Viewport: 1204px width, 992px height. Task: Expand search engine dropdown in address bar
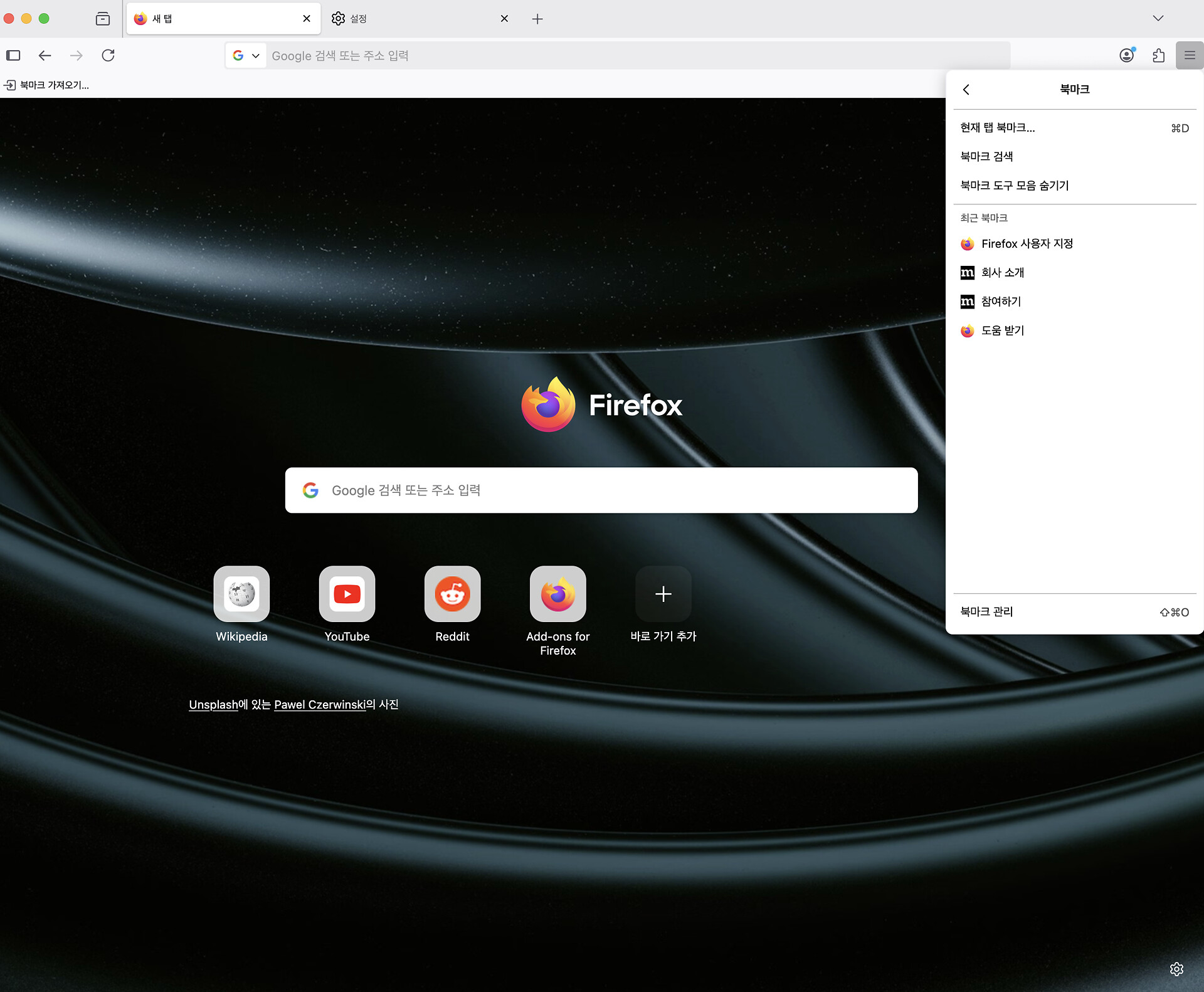[246, 55]
